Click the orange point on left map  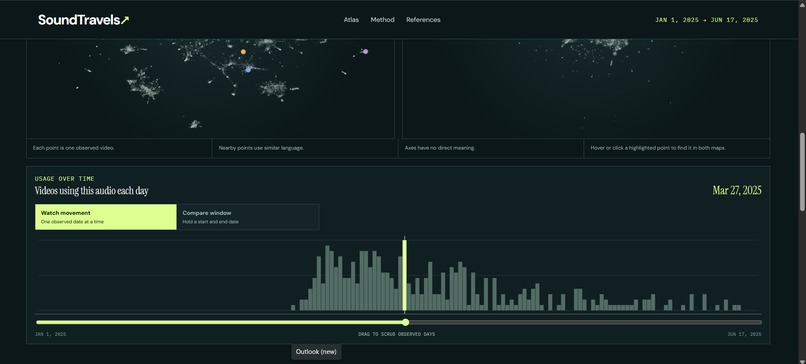(243, 52)
